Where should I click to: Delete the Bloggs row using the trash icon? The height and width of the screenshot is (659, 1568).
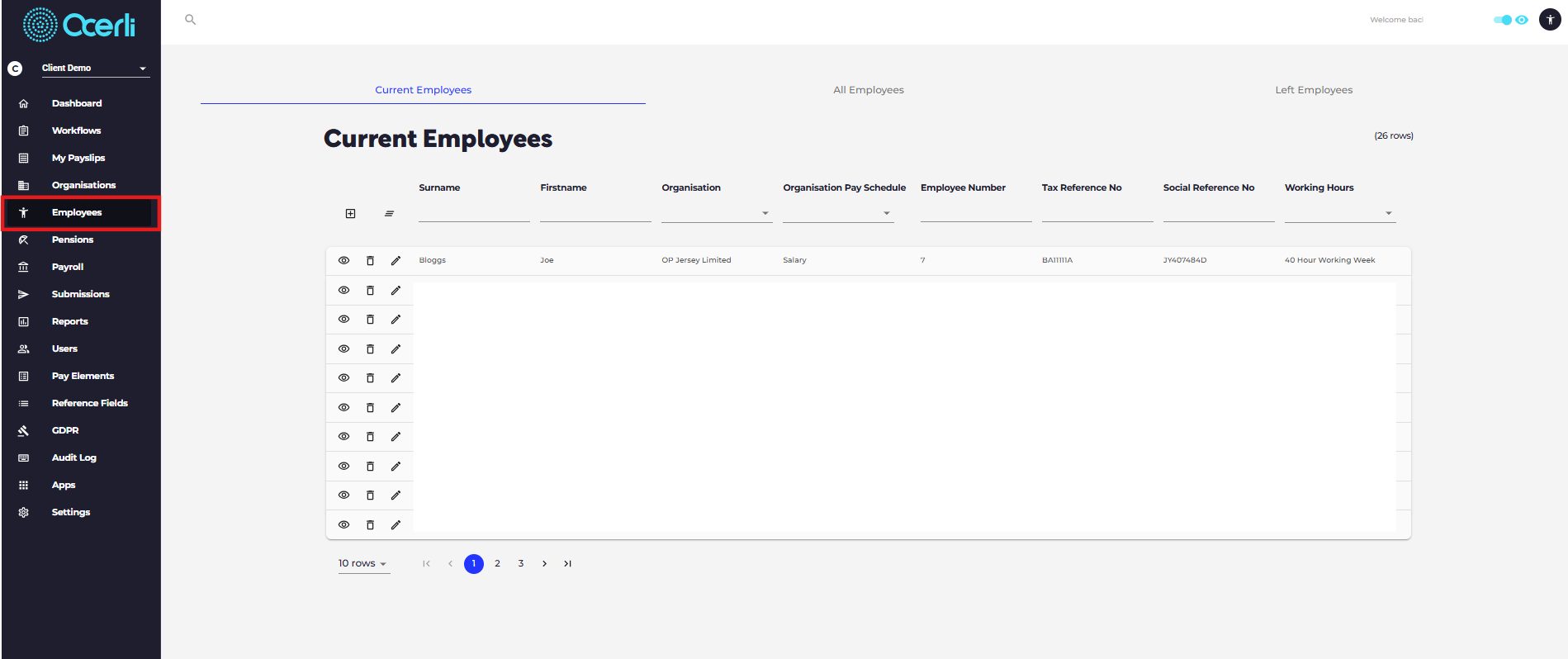click(x=370, y=261)
